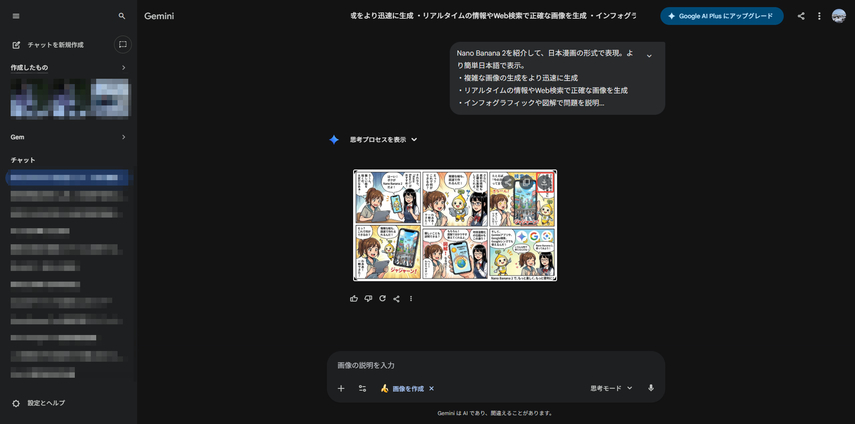Show thinking process 思考プロセスを表示
The height and width of the screenshot is (424, 855).
[383, 140]
